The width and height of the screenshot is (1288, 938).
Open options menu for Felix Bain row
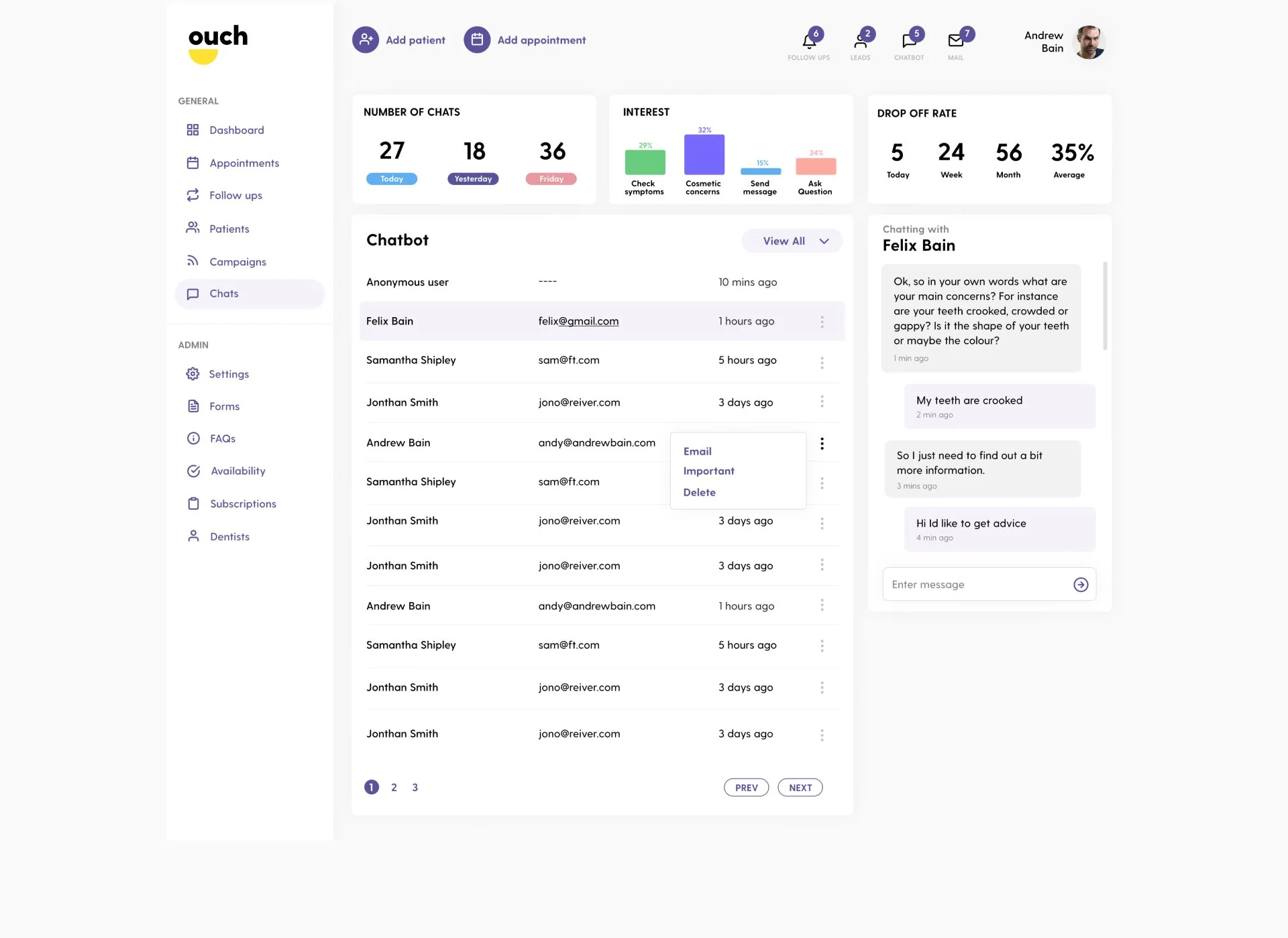coord(822,322)
